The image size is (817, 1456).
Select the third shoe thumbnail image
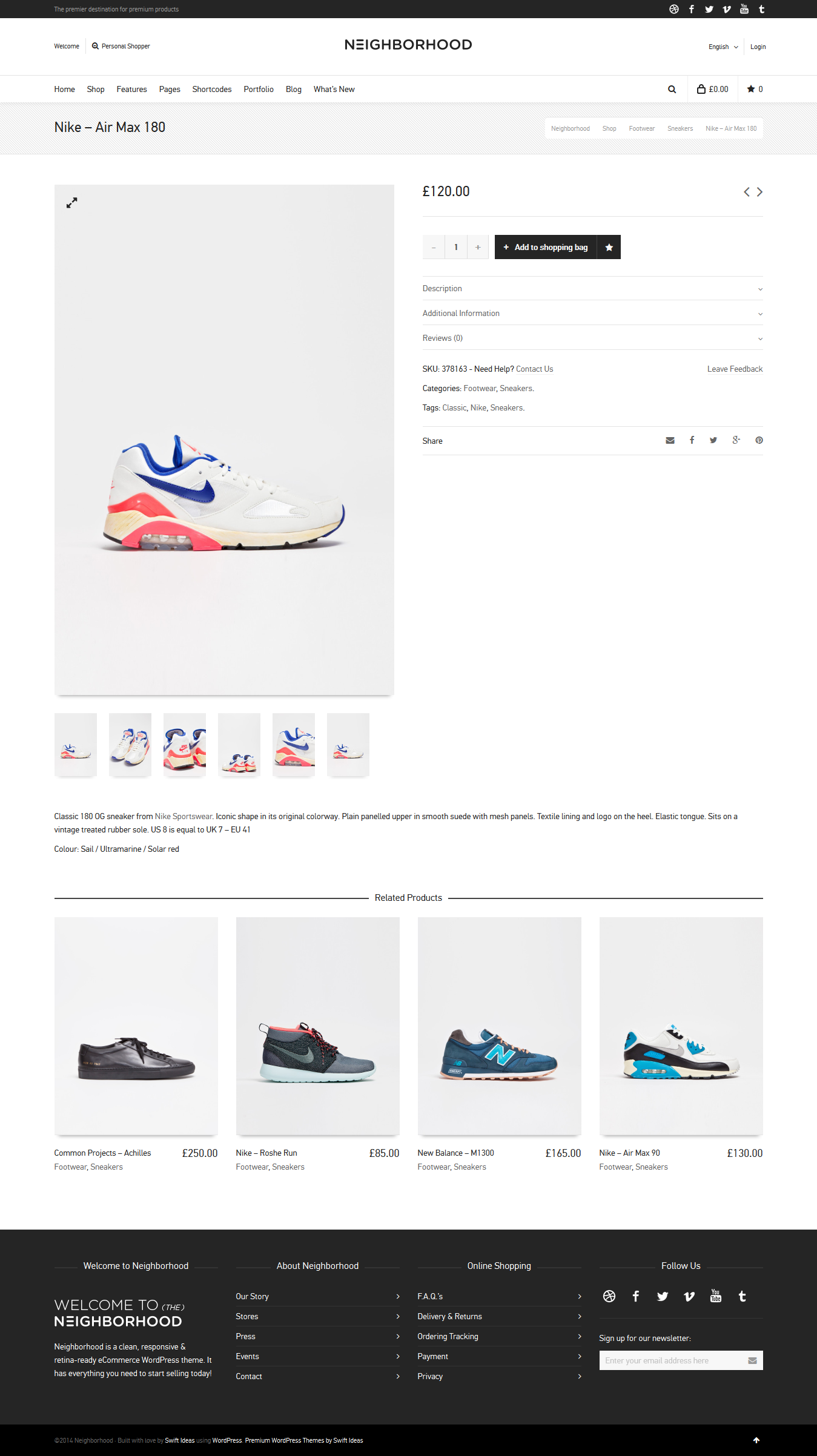(x=185, y=745)
